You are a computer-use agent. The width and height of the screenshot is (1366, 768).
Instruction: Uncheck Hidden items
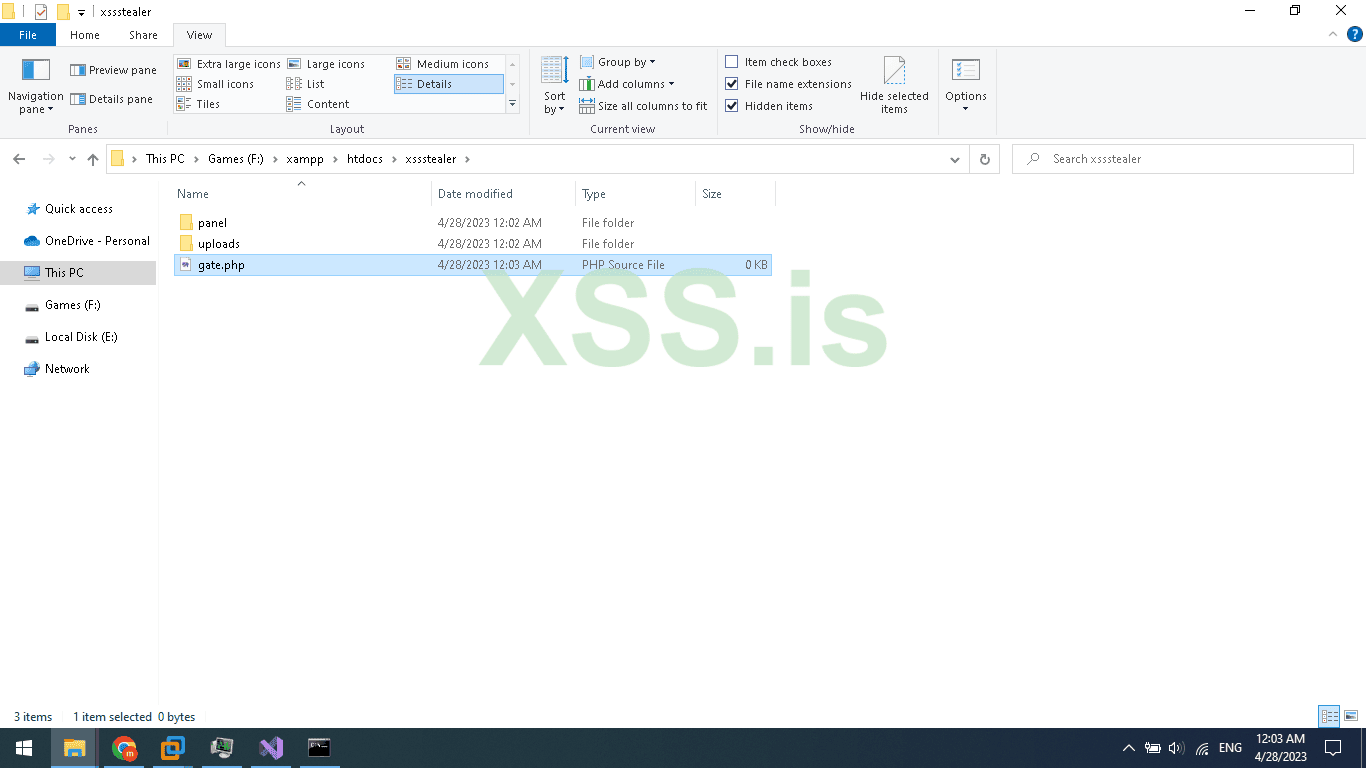coord(732,106)
